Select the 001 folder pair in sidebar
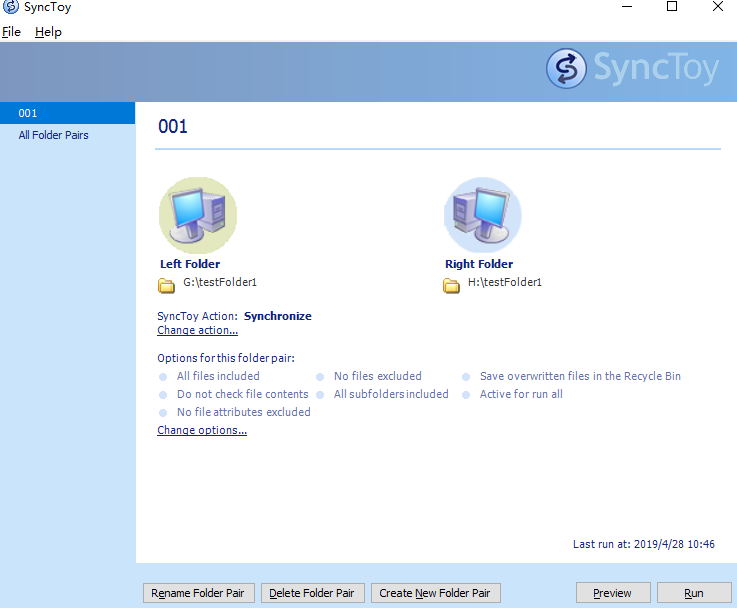 point(67,113)
